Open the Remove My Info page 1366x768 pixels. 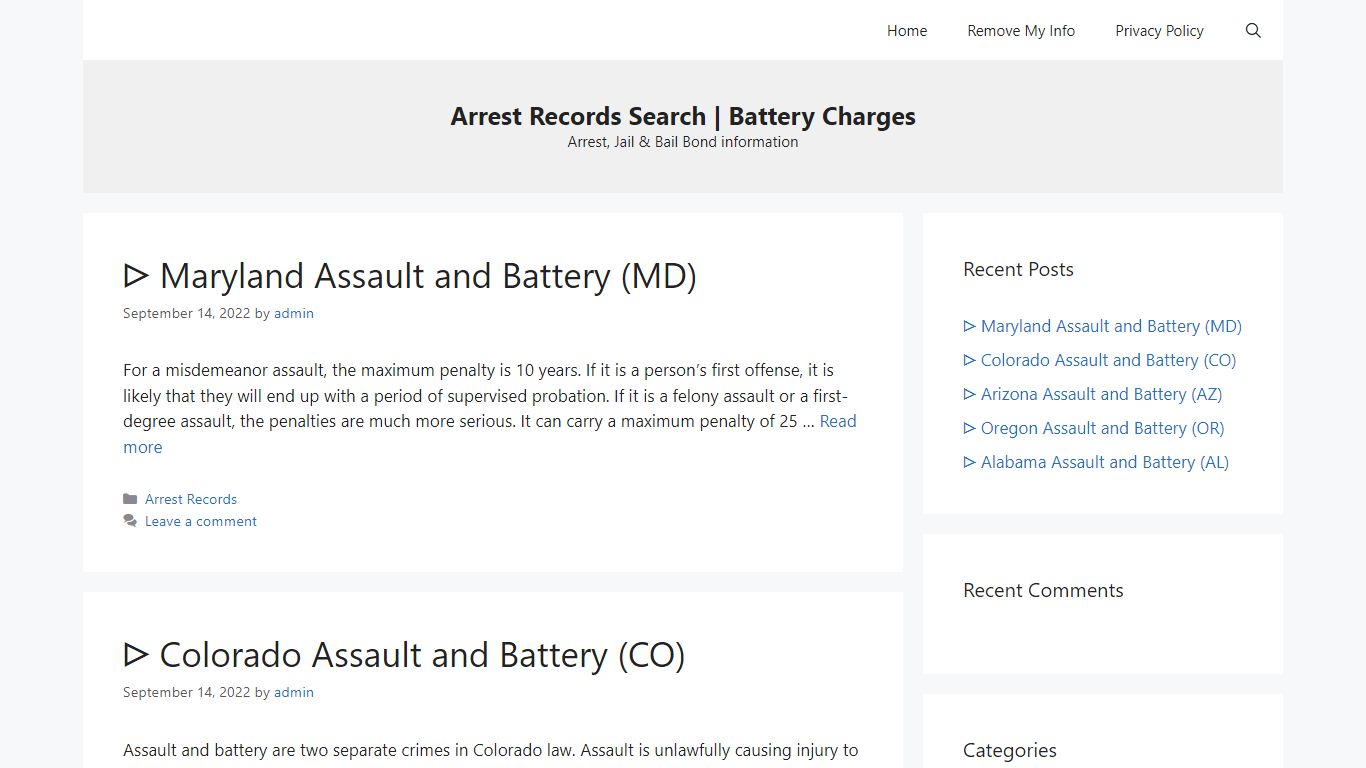[1021, 31]
